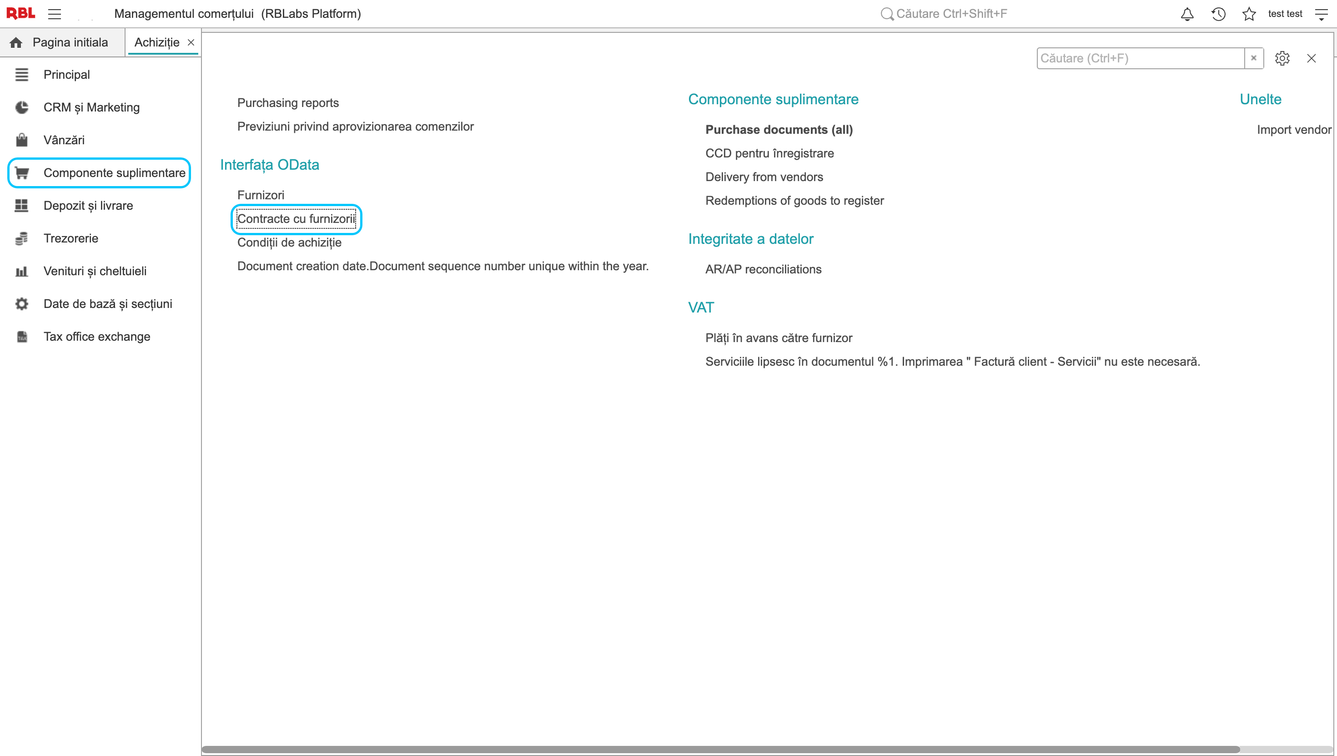Open Document creation date sequence number link
1337x756 pixels.
pos(443,267)
